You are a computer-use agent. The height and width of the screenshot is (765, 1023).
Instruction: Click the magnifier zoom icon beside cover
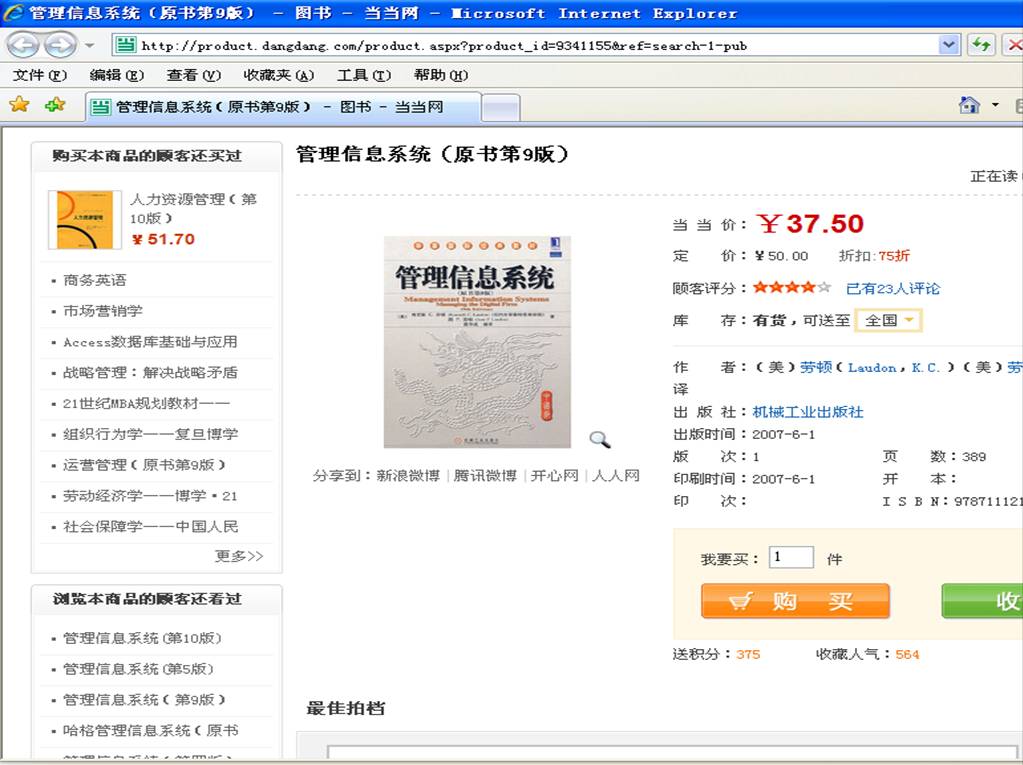click(x=600, y=440)
